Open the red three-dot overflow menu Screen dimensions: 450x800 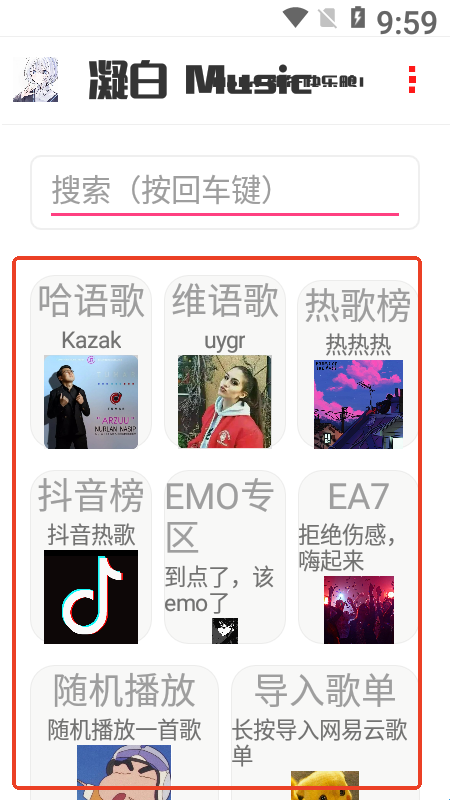click(412, 80)
